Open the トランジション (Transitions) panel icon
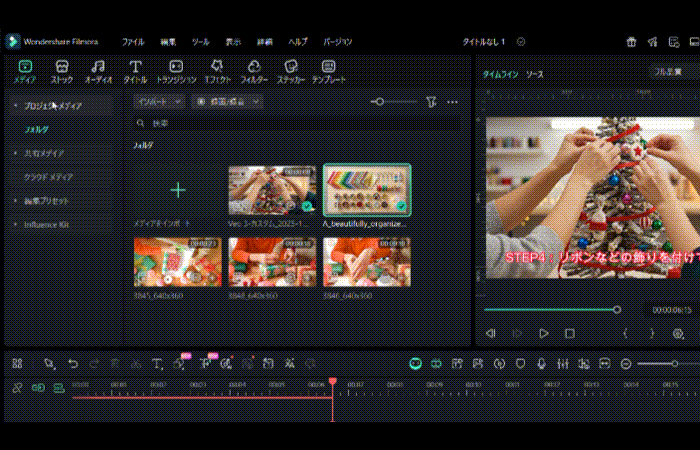This screenshot has height=450, width=700. pos(176,66)
